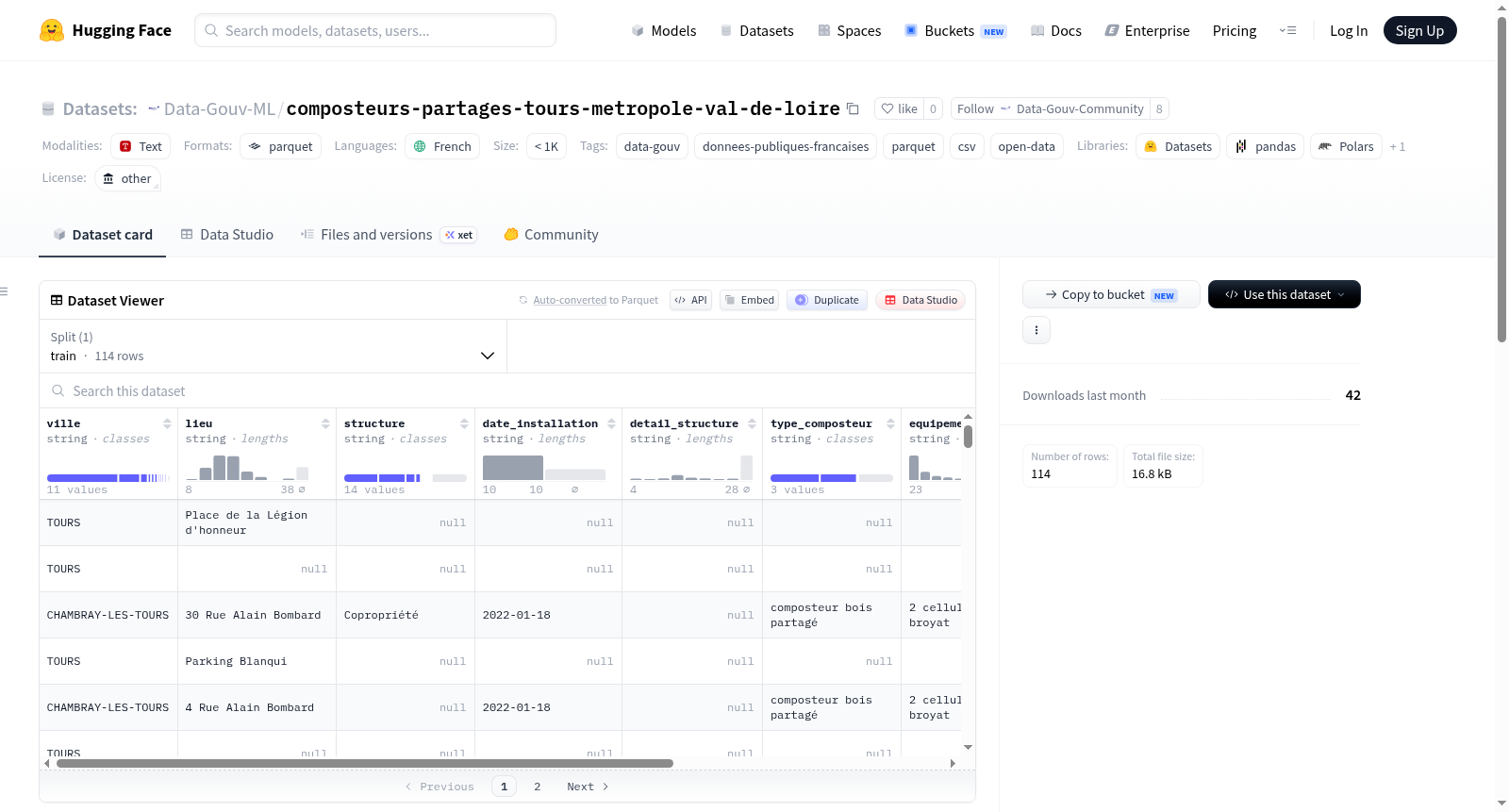
Task: Click the csv tag
Action: click(967, 146)
